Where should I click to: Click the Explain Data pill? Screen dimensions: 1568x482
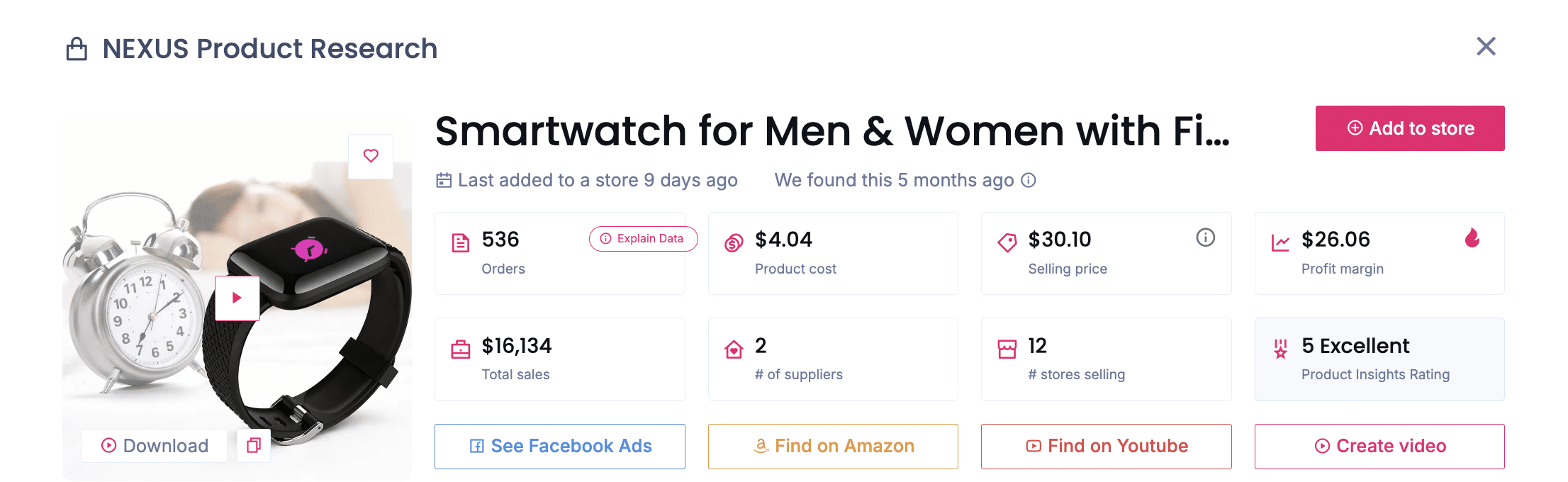pos(643,239)
